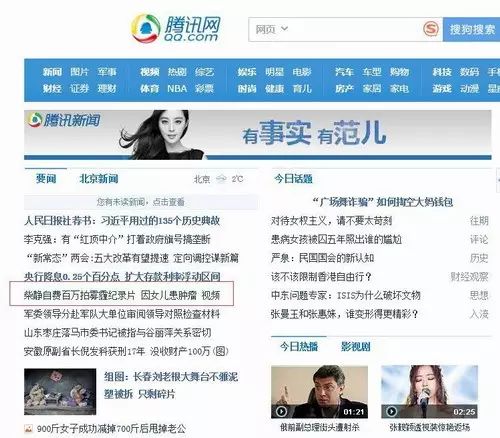Open 刘老根大舞台 photo thumbnail

pos(60,392)
